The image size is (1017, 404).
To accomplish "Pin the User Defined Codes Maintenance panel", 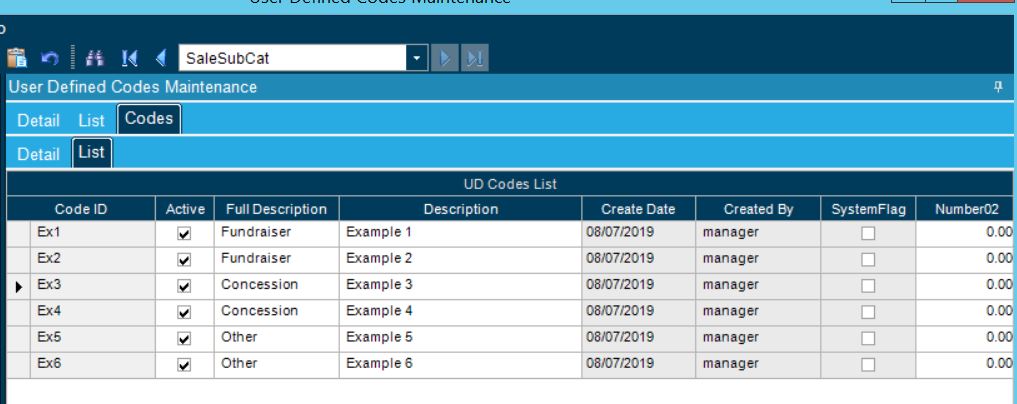I will [x=998, y=87].
